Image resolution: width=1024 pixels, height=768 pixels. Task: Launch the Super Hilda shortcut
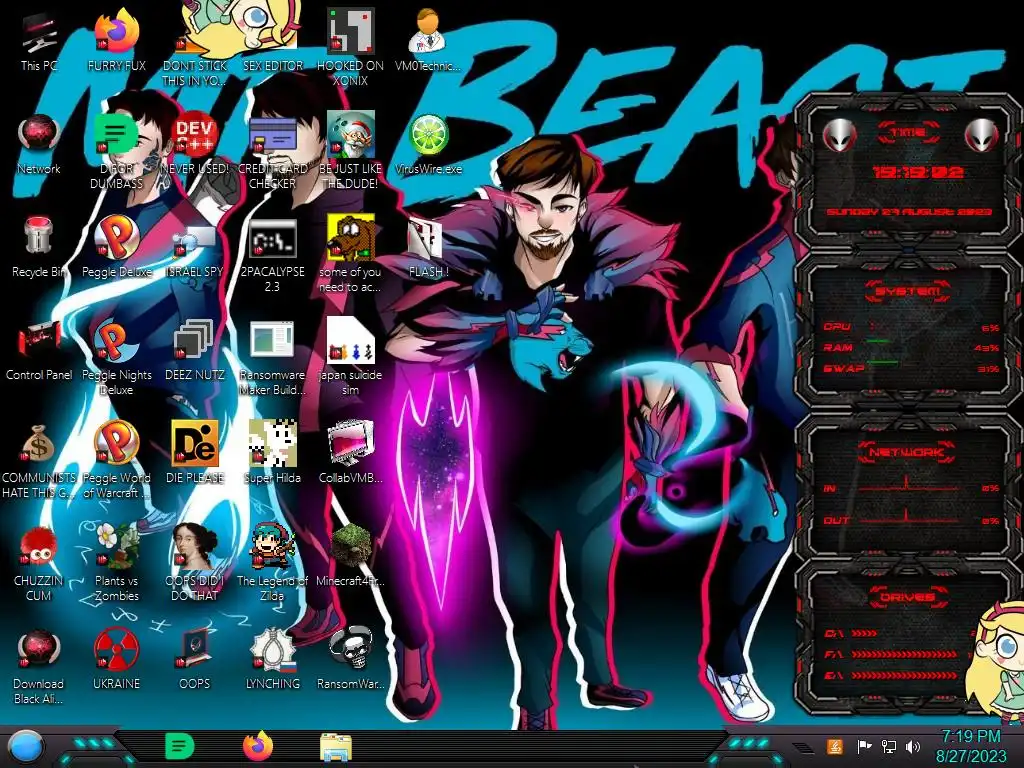[272, 453]
